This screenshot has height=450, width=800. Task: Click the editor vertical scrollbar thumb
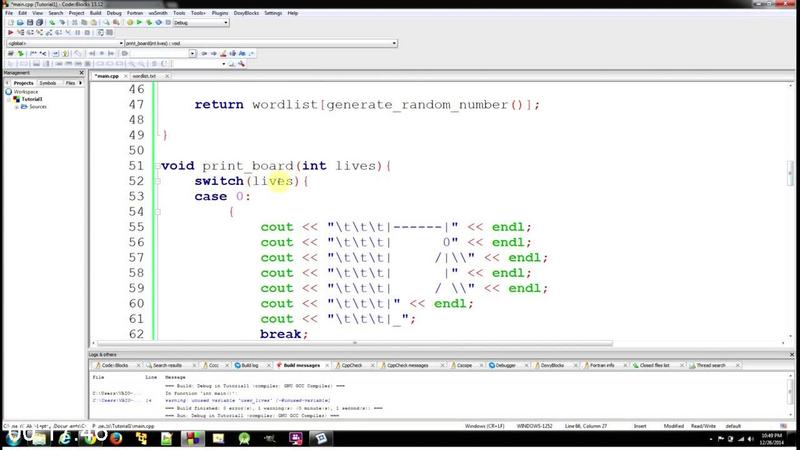[790, 173]
